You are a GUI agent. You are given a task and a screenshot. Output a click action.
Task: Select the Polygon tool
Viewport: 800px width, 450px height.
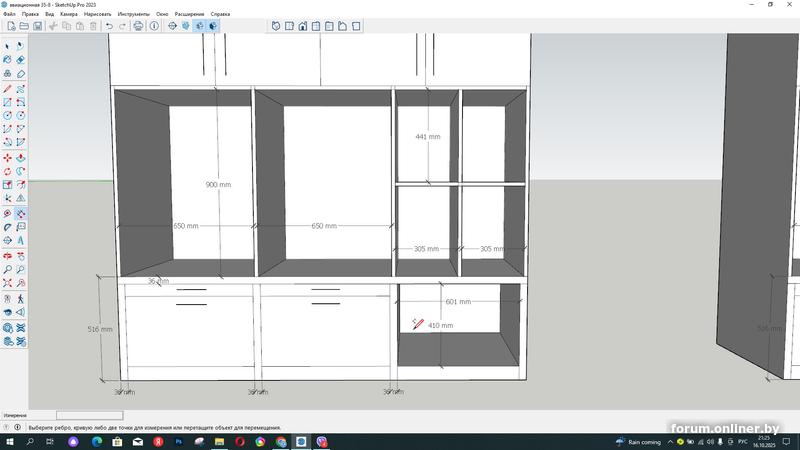(x=20, y=115)
